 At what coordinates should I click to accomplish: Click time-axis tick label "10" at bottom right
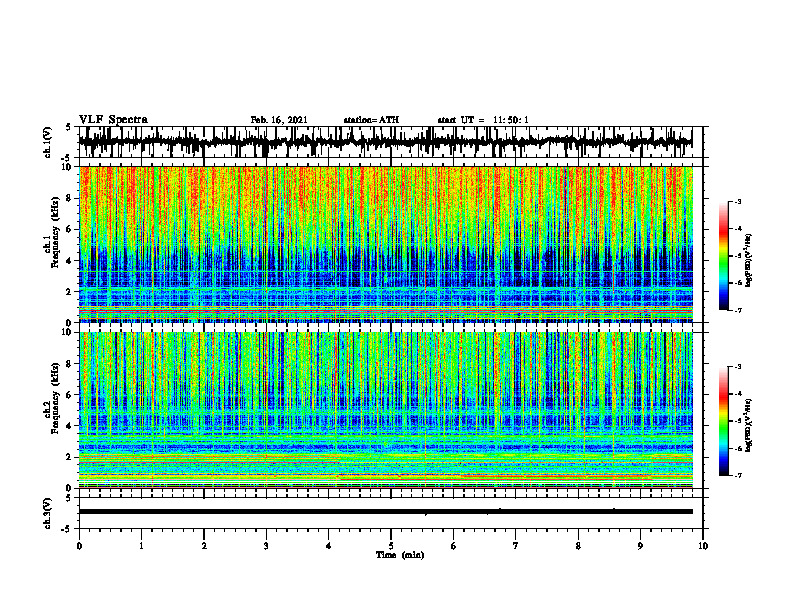(703, 546)
